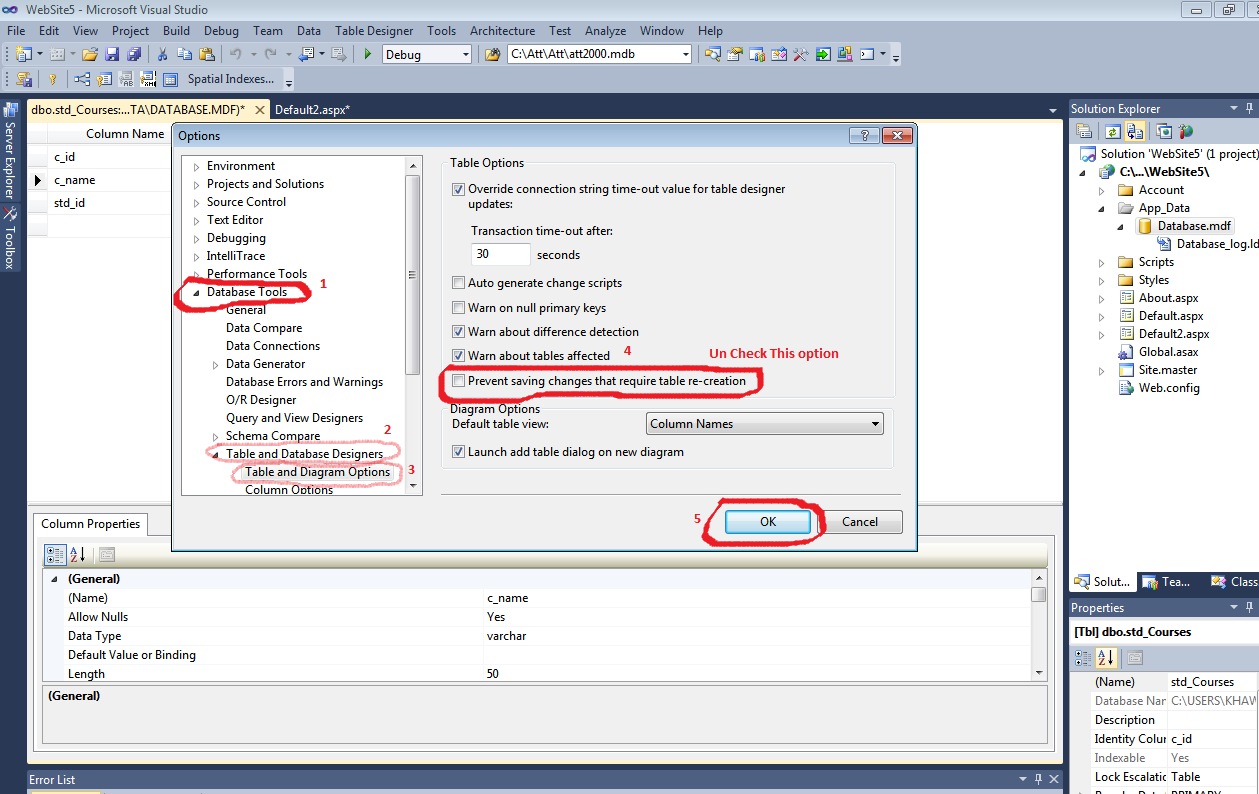Click the Properties icon in Solution Explorer toolbar
1259x794 pixels.
click(x=1084, y=131)
